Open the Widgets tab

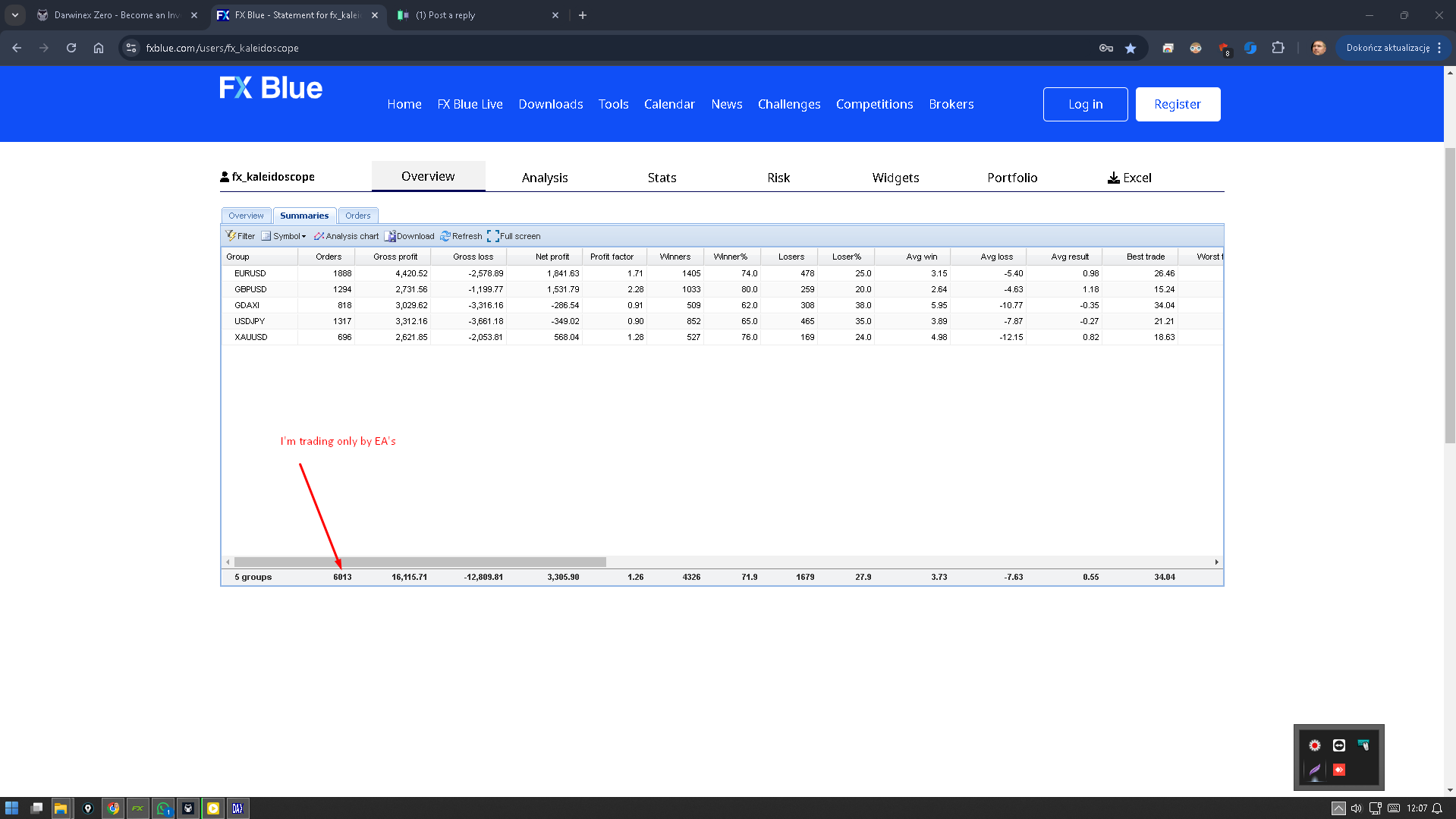tap(895, 178)
